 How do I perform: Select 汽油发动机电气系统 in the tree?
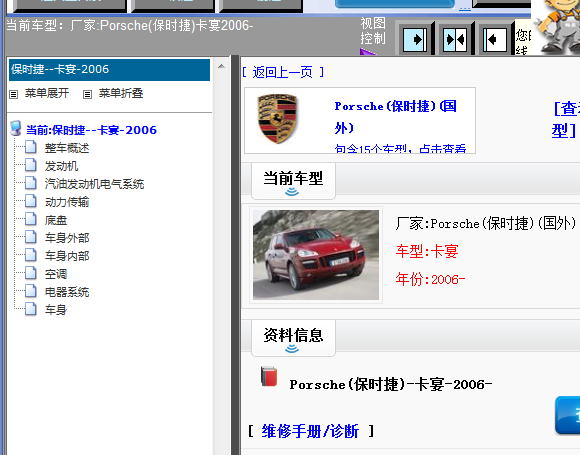[x=94, y=184]
